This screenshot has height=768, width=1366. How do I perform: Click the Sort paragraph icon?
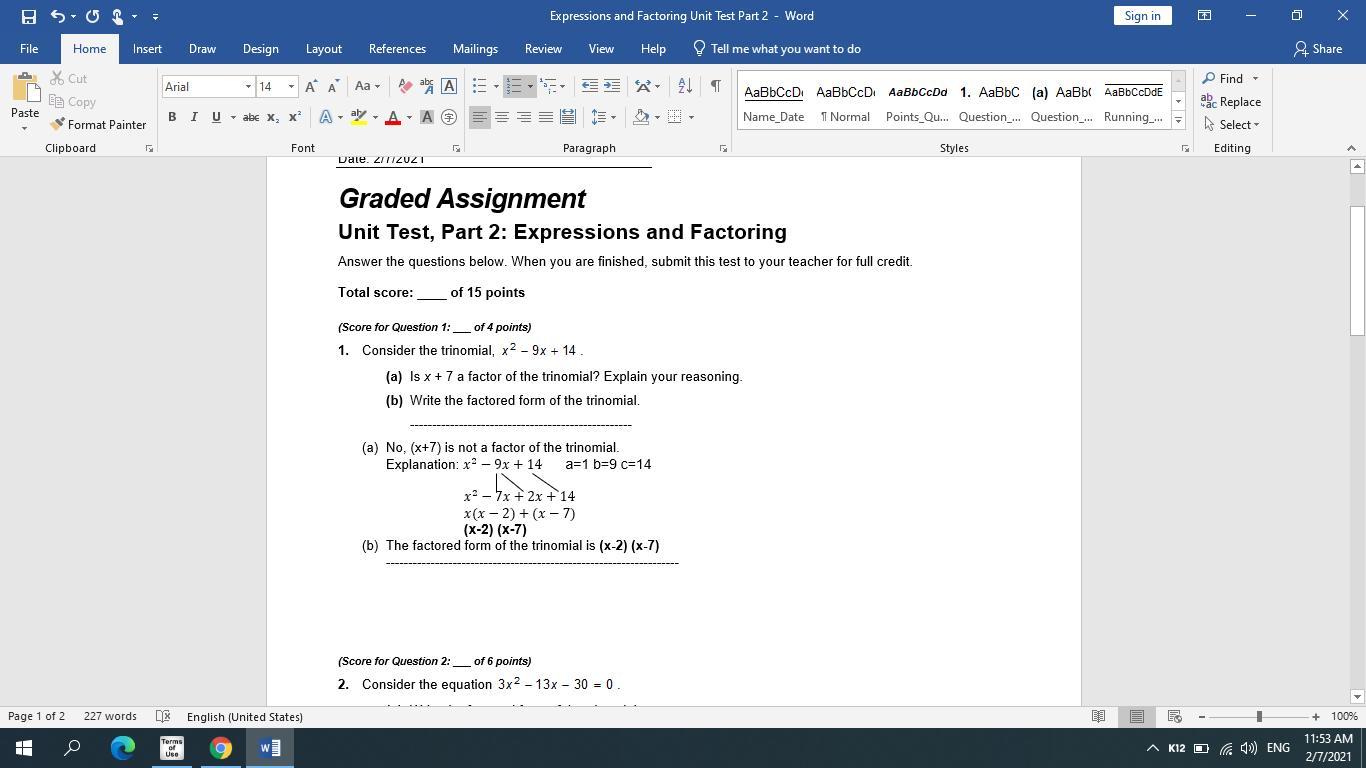(684, 87)
